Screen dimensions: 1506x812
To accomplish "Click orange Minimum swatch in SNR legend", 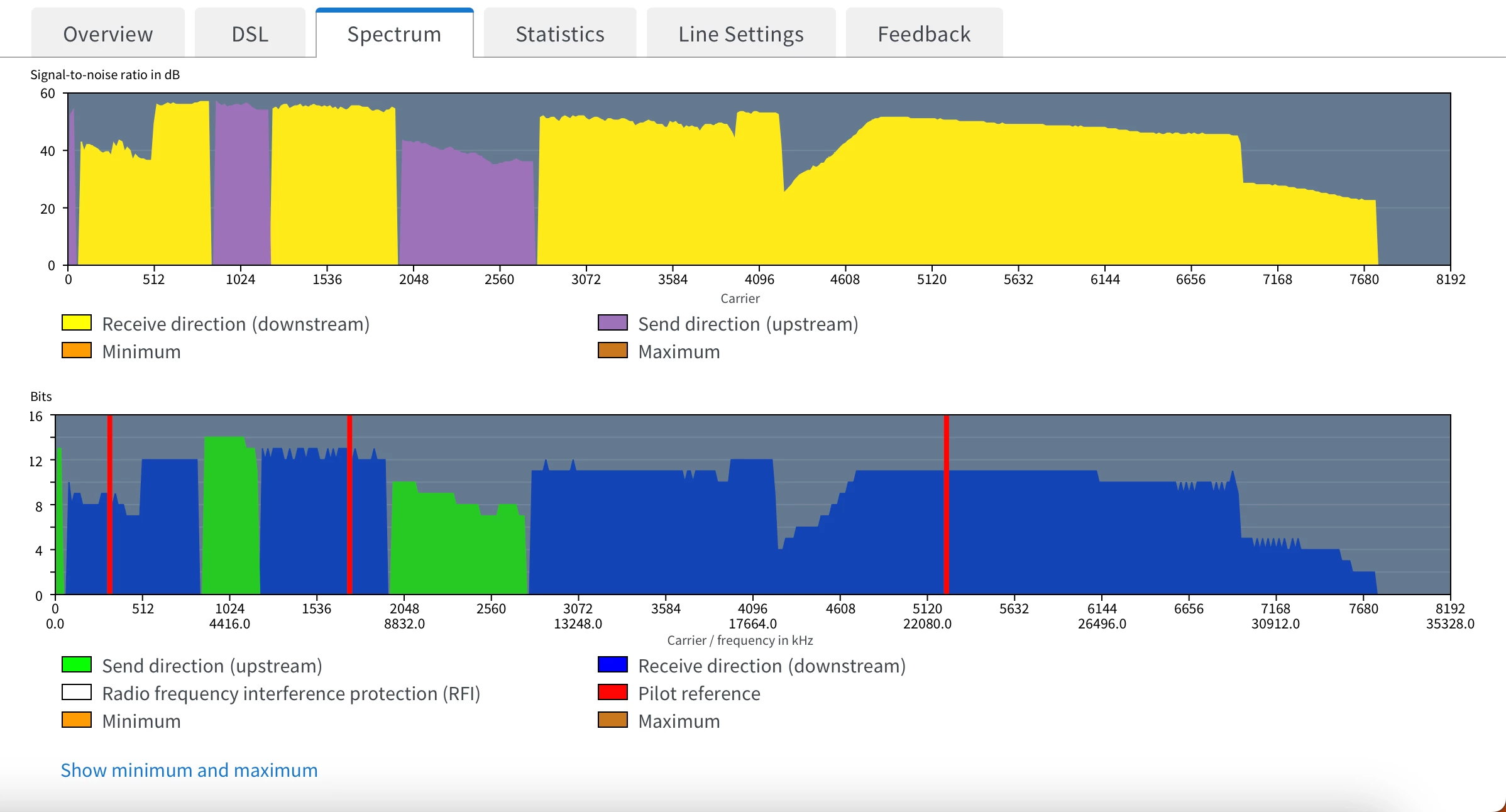I will (x=77, y=351).
